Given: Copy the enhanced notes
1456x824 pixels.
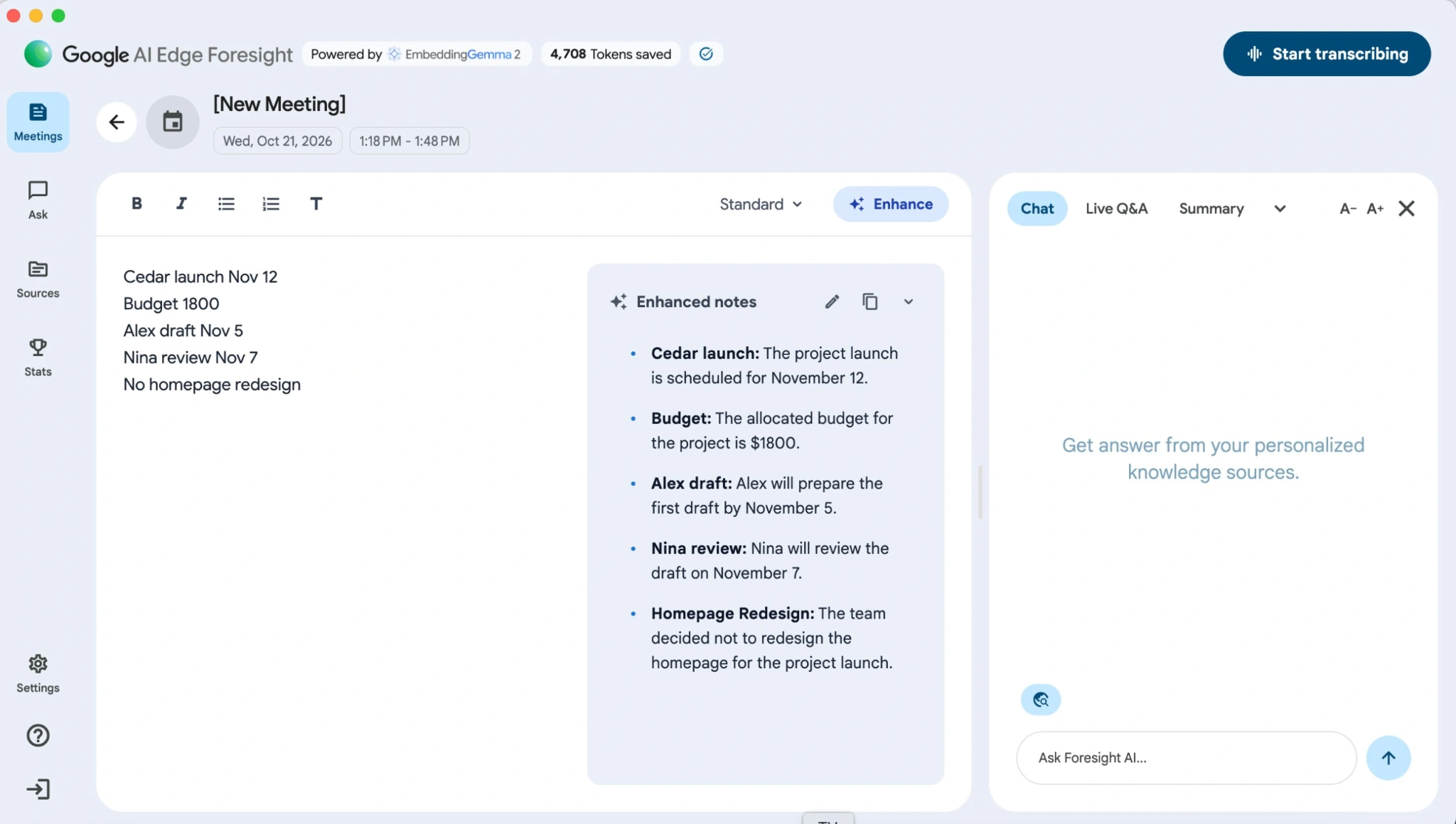Looking at the screenshot, I should pos(870,301).
